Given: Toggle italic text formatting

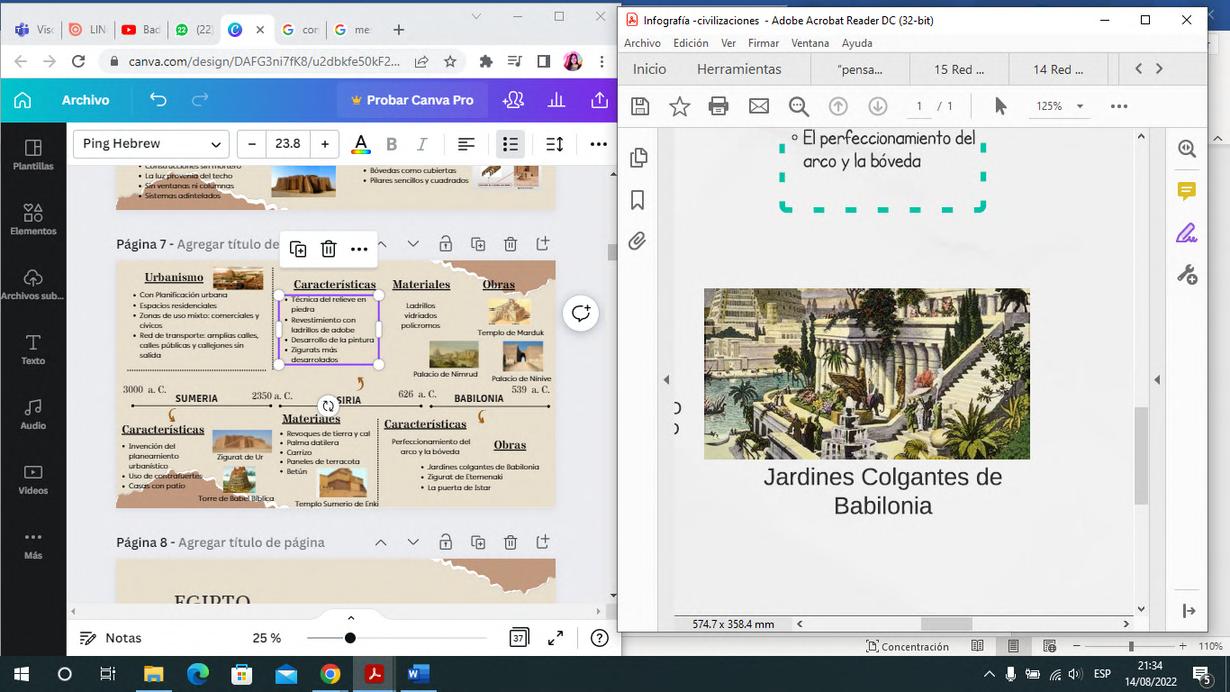Looking at the screenshot, I should point(422,144).
